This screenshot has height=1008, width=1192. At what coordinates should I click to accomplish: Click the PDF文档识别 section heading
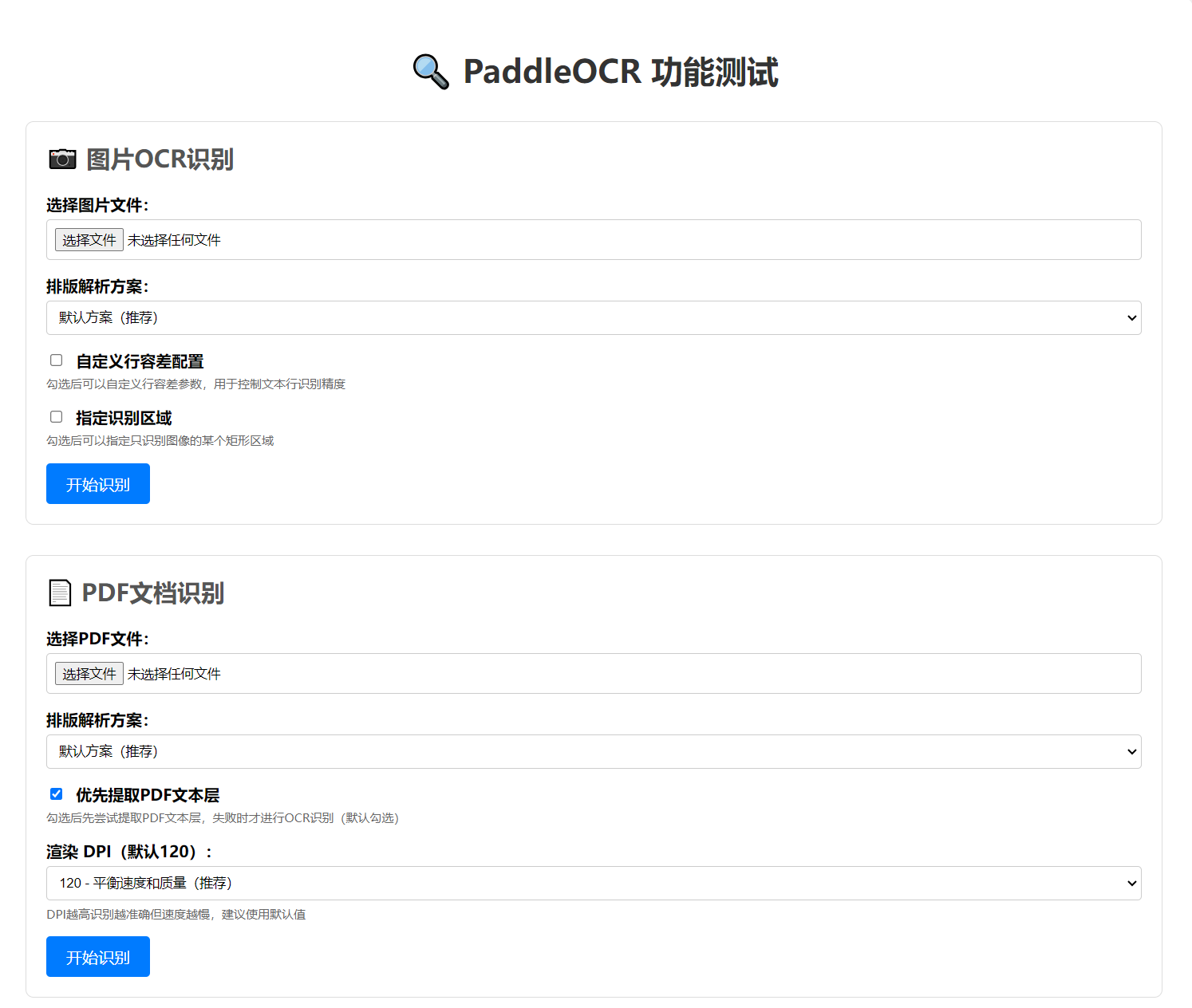click(x=152, y=593)
